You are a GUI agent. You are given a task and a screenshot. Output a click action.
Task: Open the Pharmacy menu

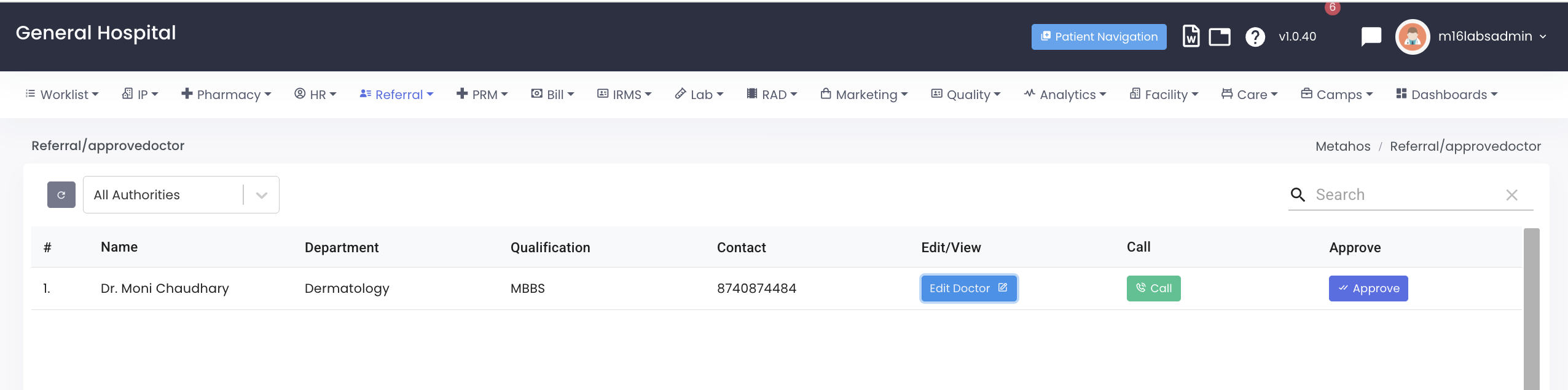click(227, 95)
